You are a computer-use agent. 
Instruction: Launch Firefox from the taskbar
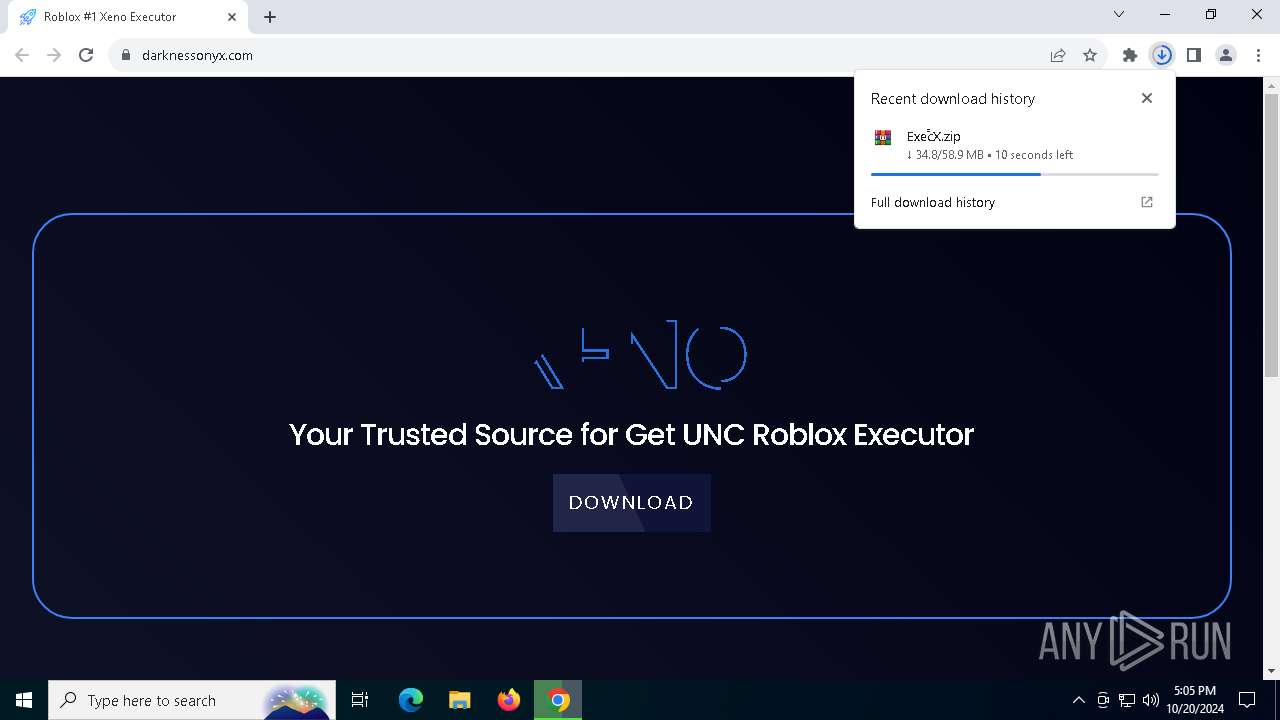pyautogui.click(x=509, y=700)
